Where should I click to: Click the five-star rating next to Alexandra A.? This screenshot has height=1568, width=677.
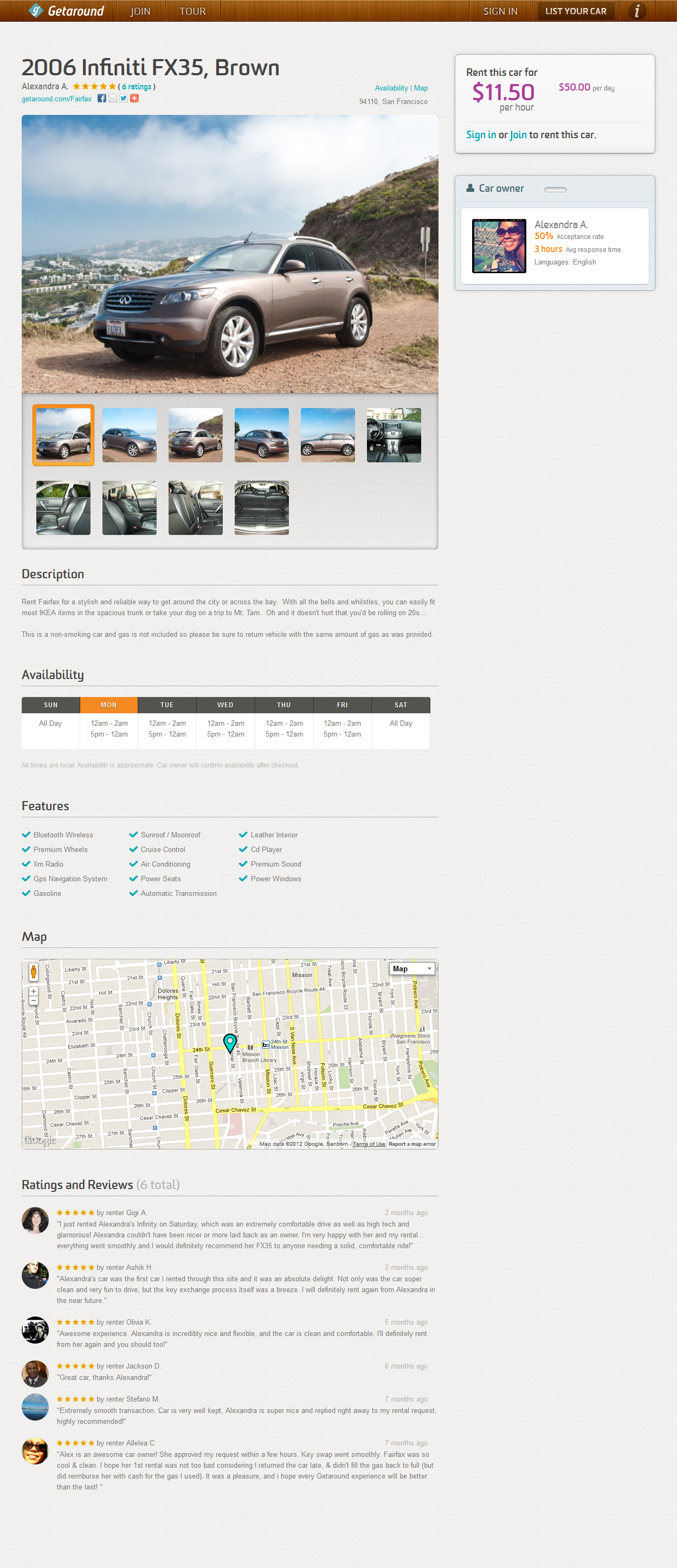click(x=94, y=86)
